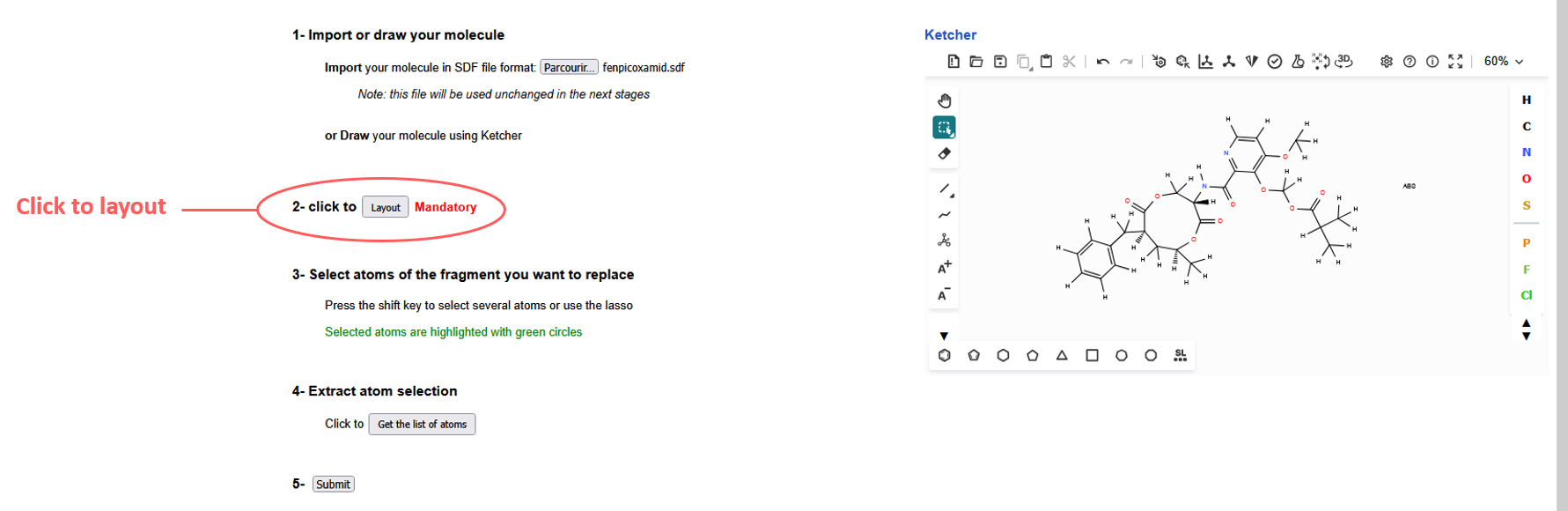
Task: Activate the Eraser tool
Action: tap(944, 153)
